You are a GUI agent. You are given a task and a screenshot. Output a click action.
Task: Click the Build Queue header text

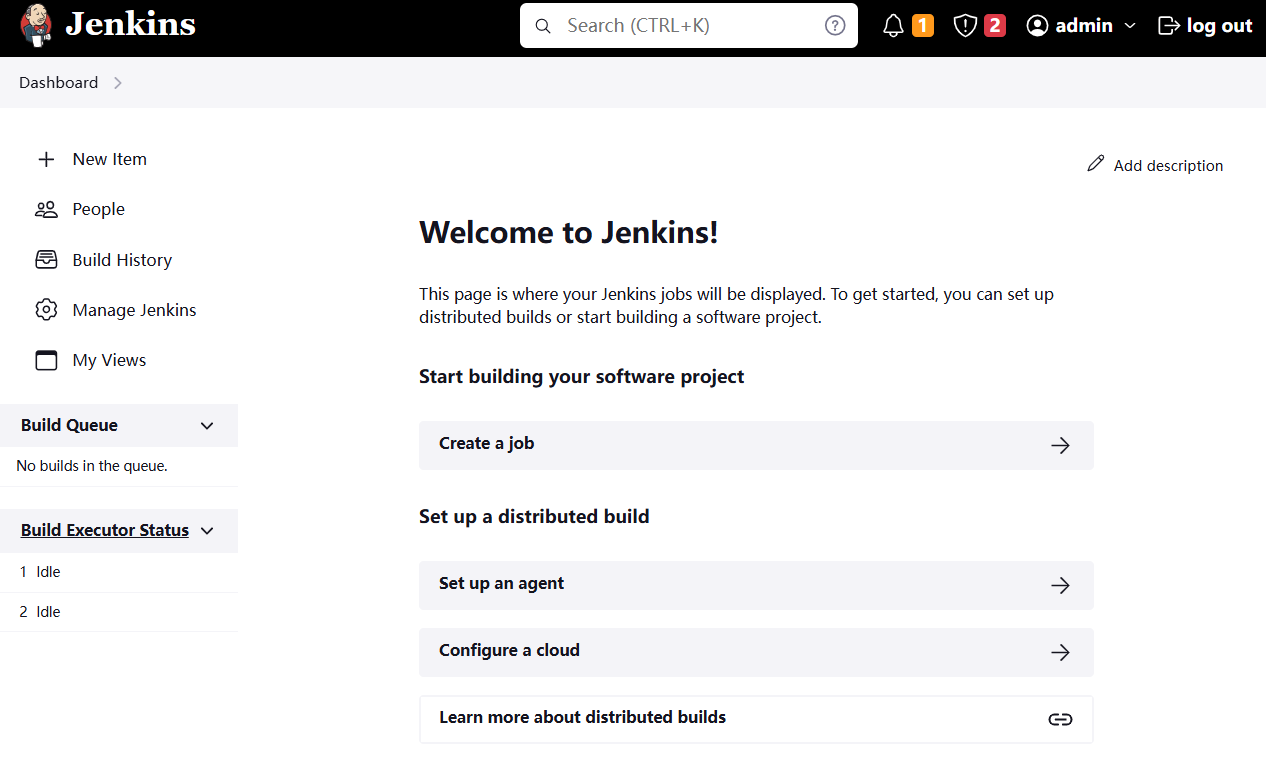click(x=69, y=425)
